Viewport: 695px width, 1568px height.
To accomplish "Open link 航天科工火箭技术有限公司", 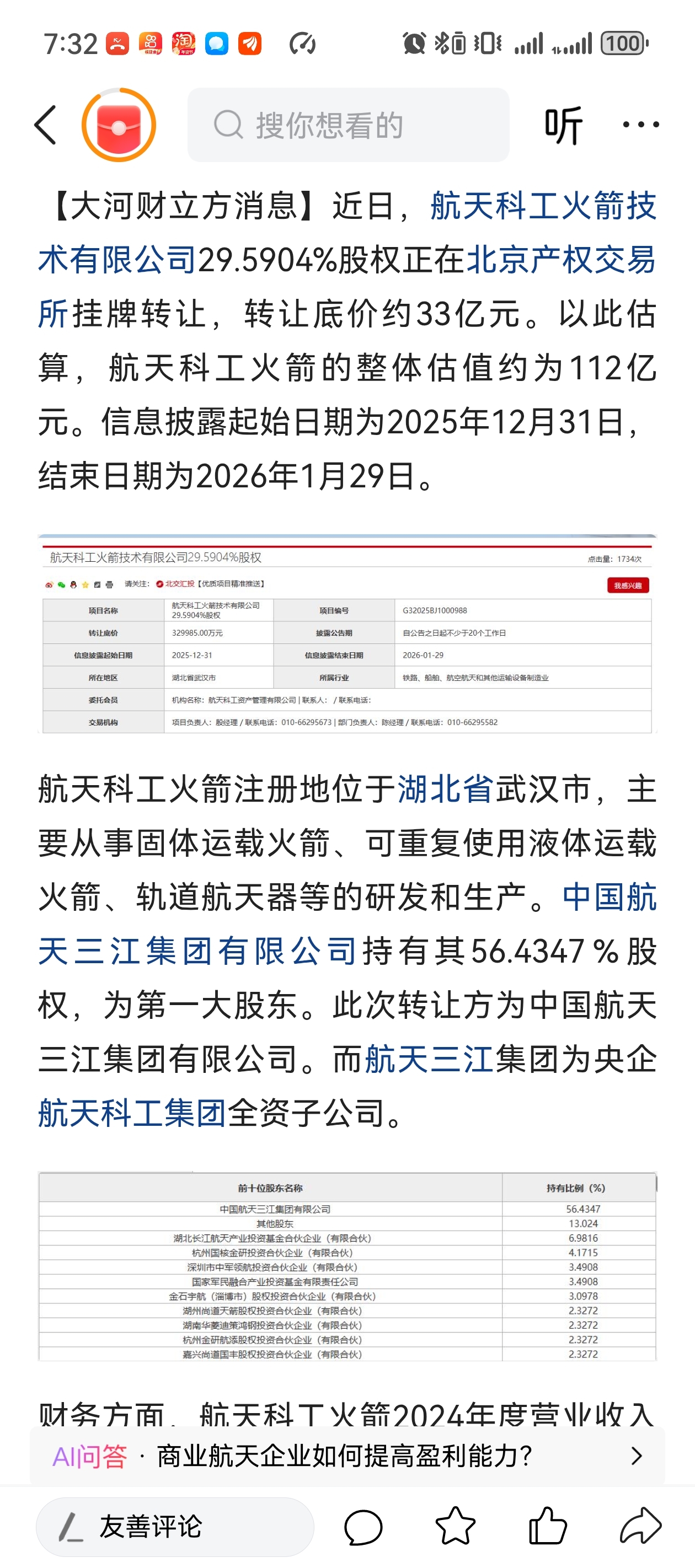I will [x=348, y=233].
